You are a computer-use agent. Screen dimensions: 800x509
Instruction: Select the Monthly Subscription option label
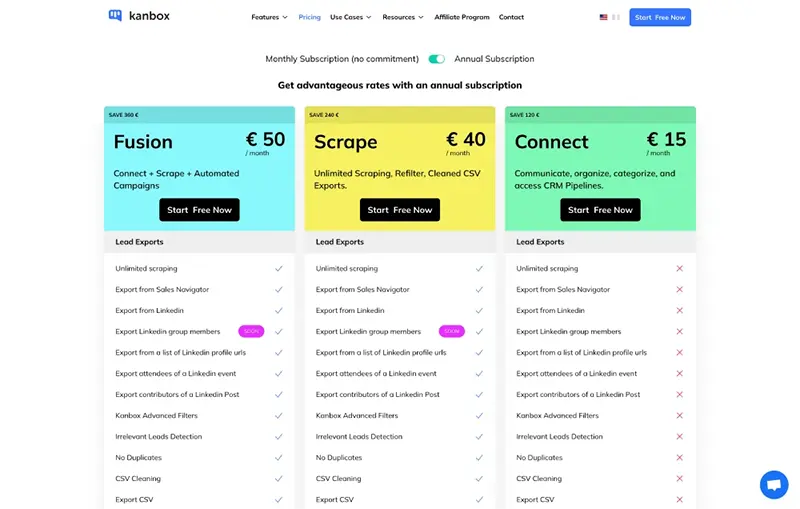[343, 59]
